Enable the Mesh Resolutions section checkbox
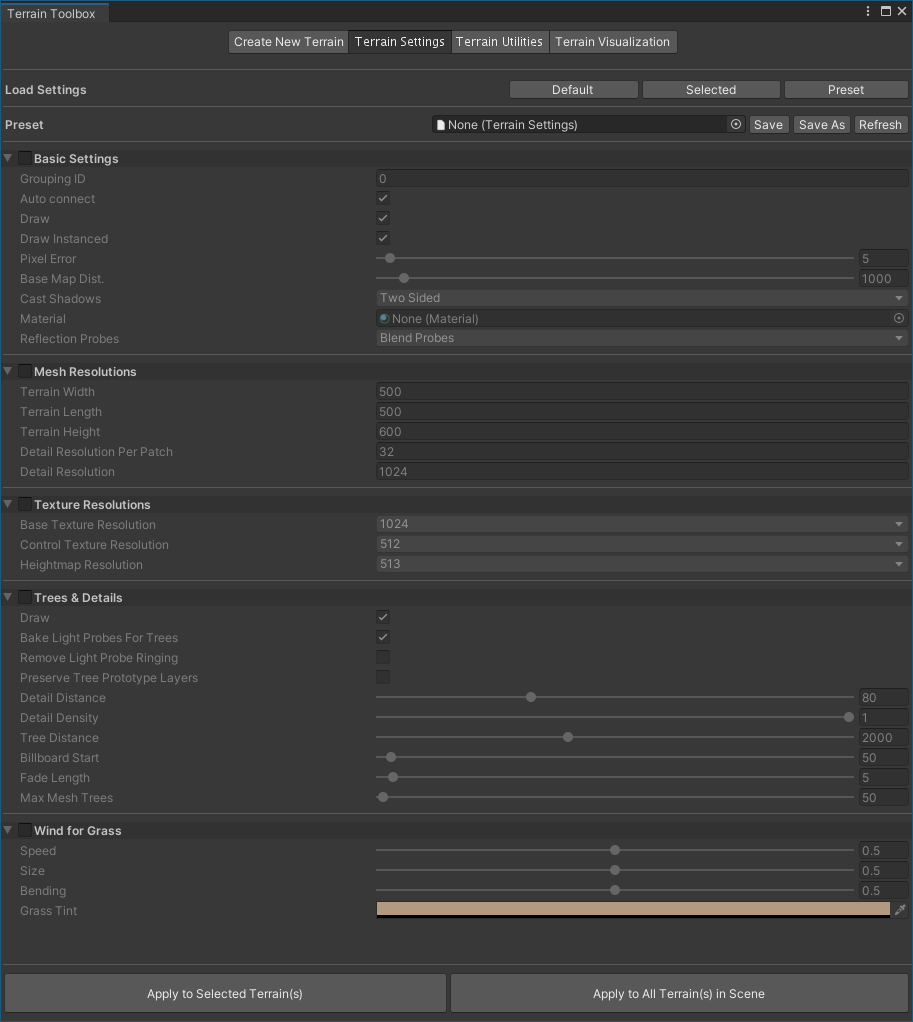This screenshot has width=913, height=1022. (24, 371)
